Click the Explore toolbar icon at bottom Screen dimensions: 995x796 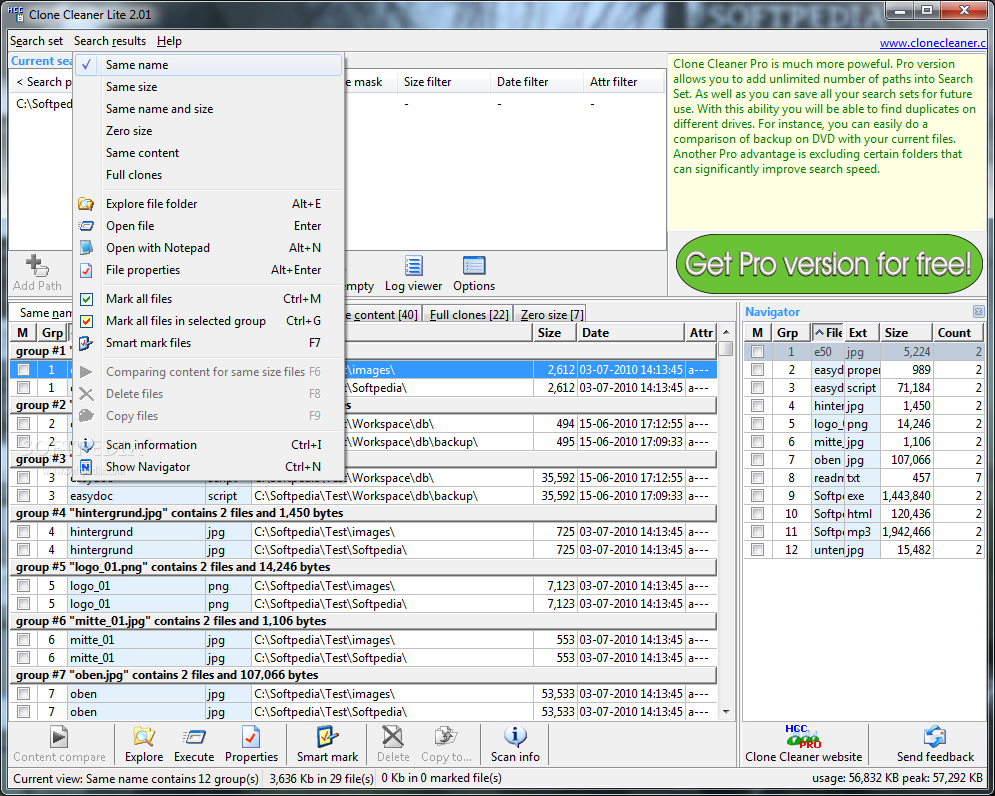(144, 737)
